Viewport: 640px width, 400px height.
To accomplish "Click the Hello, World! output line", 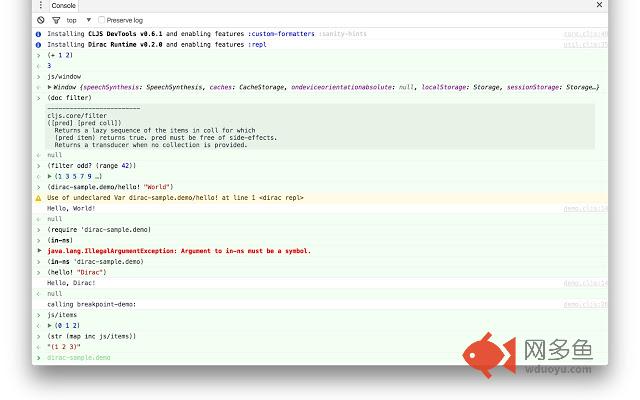I will pyautogui.click(x=71, y=208).
